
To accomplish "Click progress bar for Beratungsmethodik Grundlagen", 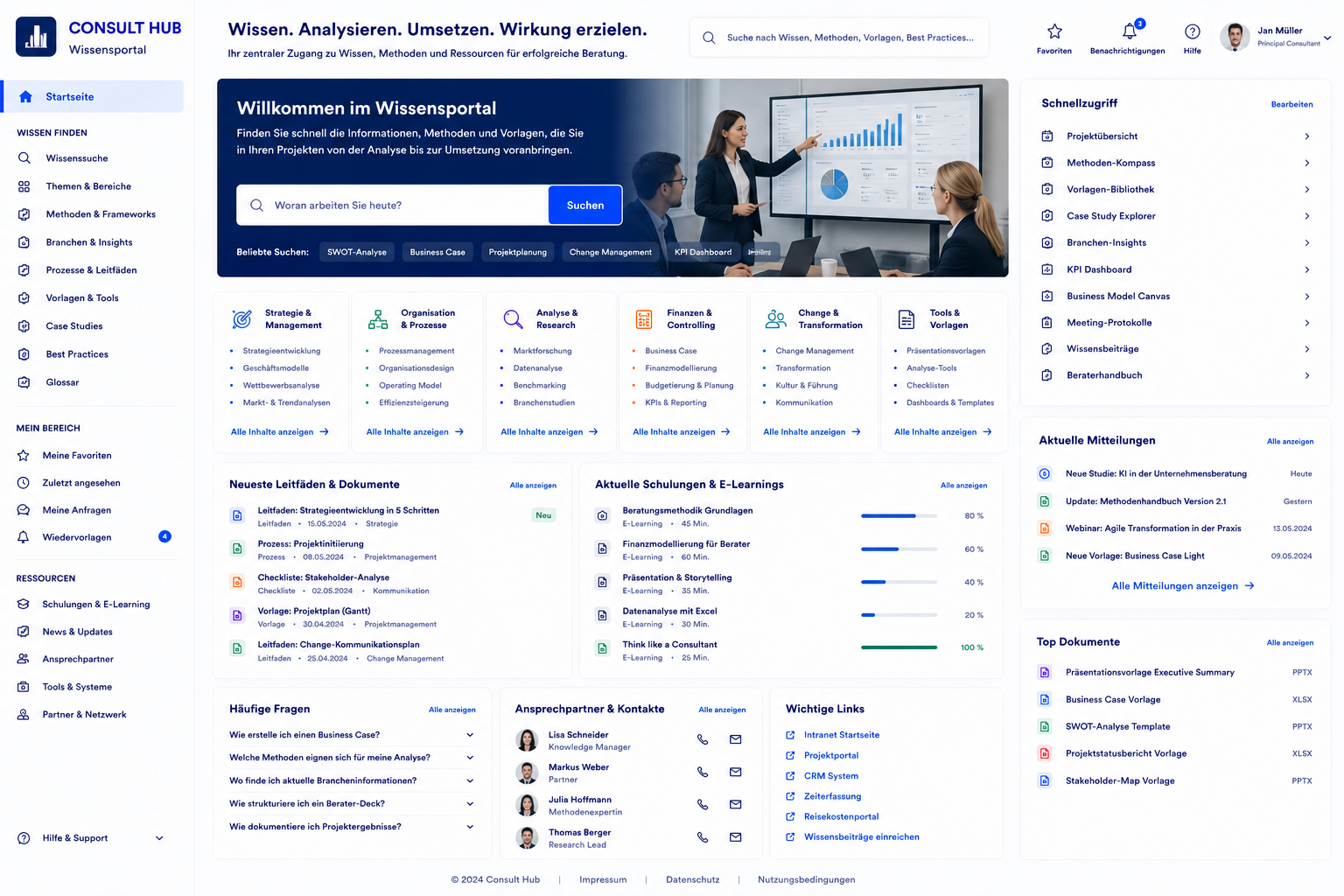I will coord(899,516).
